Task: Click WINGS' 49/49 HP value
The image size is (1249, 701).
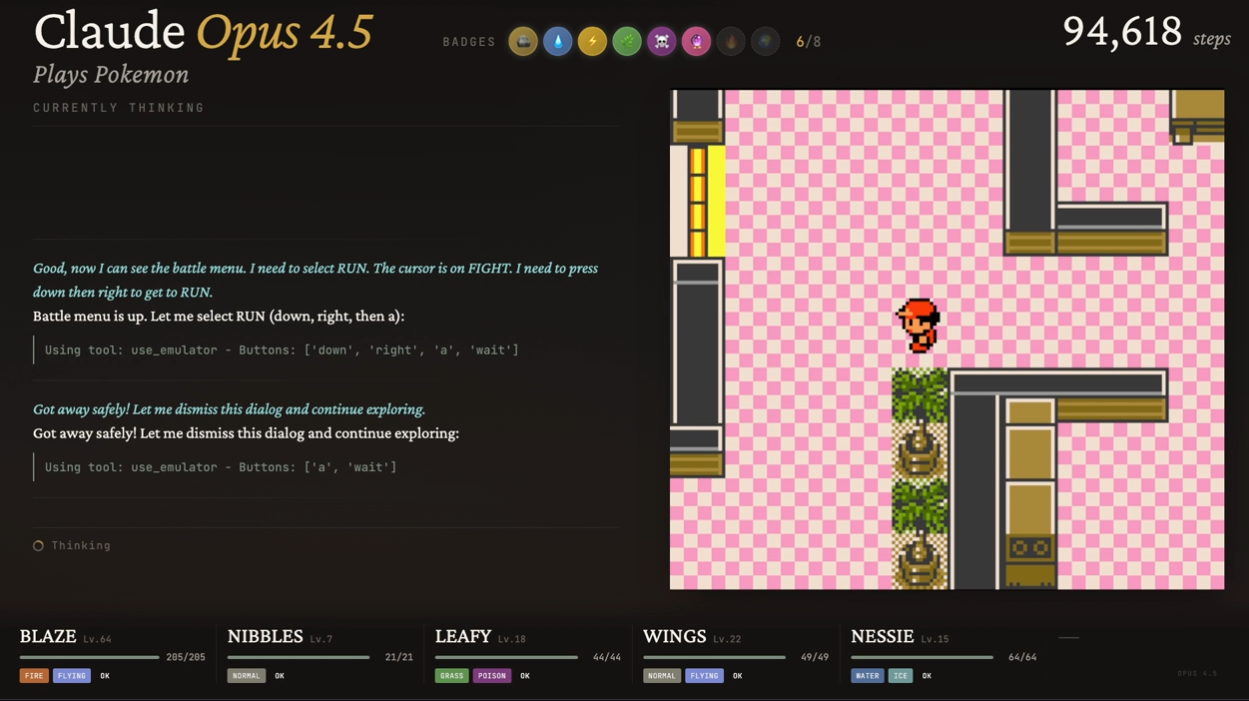Action: pos(815,657)
